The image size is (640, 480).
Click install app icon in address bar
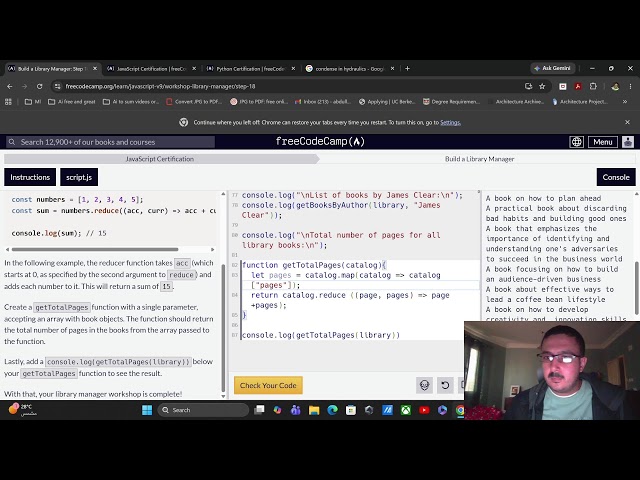click(x=529, y=87)
